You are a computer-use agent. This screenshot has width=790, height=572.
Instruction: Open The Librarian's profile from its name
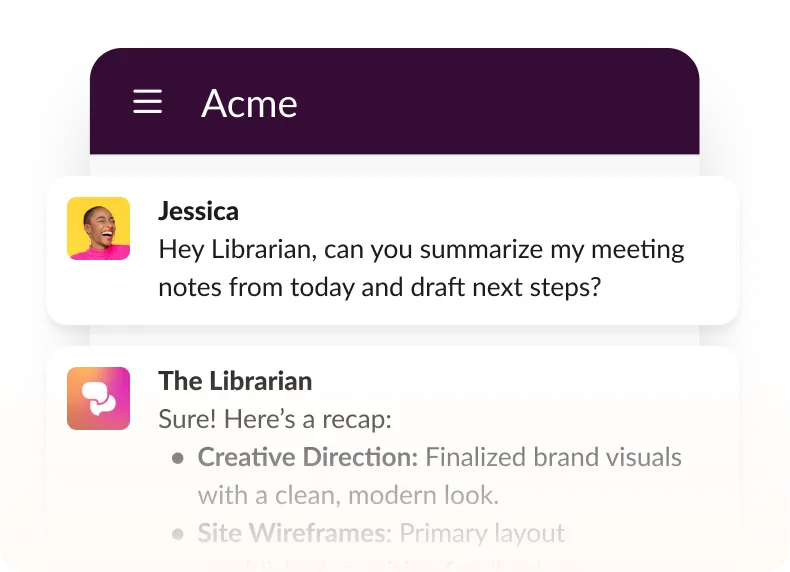tap(235, 381)
